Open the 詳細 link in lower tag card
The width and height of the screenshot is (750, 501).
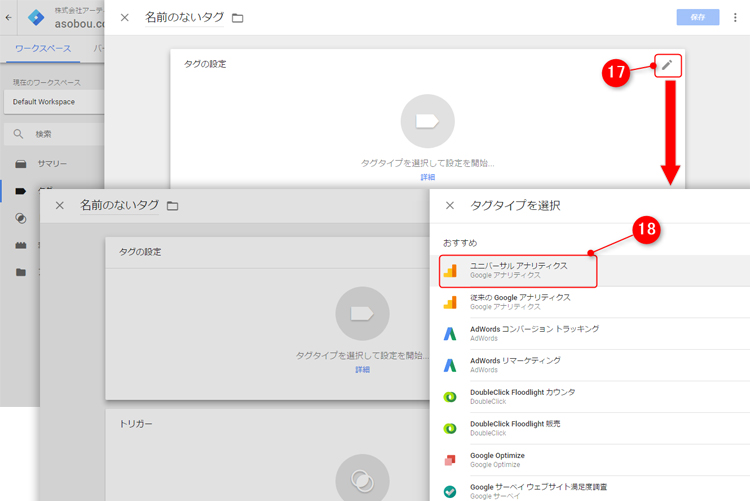pos(363,369)
